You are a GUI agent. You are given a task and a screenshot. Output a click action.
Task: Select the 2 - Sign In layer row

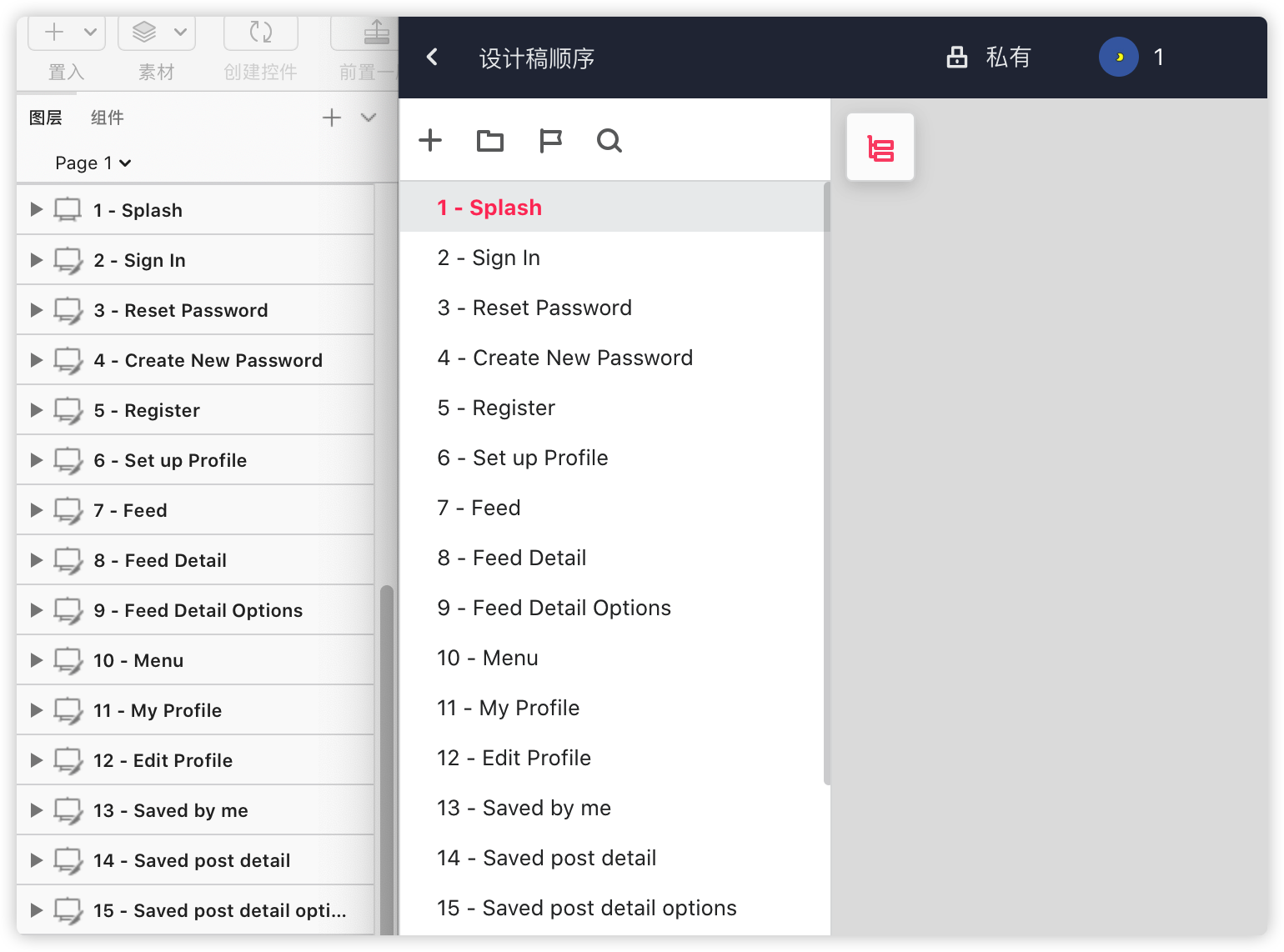point(195,259)
